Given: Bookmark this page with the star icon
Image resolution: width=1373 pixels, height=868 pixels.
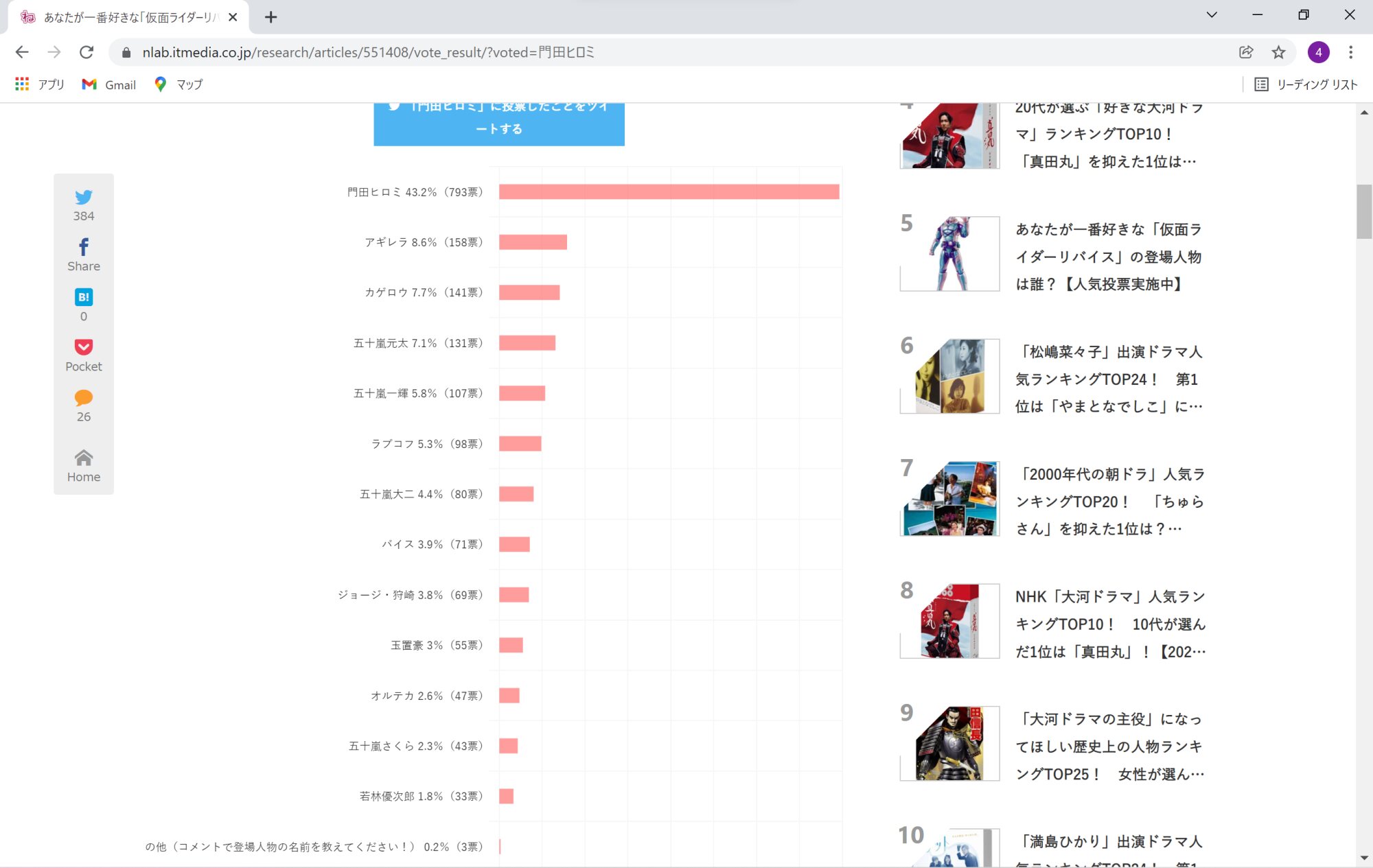Looking at the screenshot, I should 1278,52.
